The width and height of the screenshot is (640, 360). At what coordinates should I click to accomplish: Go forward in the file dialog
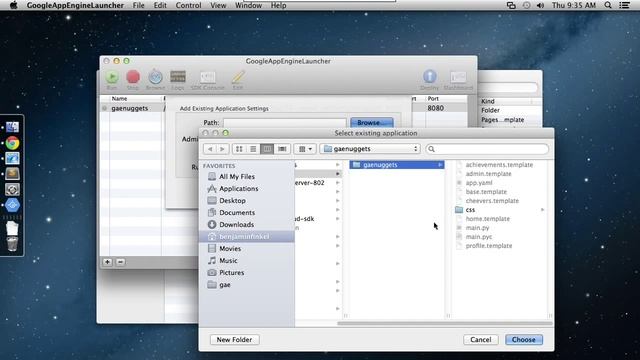click(x=222, y=149)
